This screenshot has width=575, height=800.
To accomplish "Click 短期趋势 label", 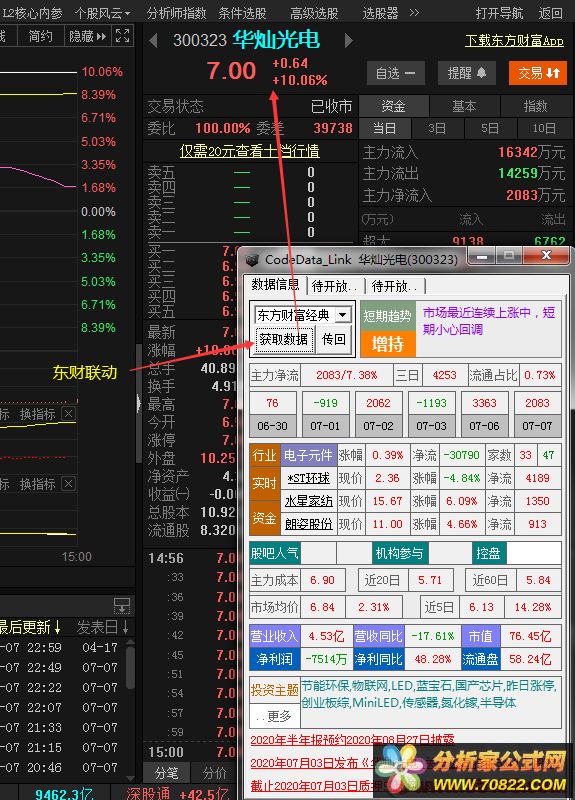I will click(x=387, y=316).
